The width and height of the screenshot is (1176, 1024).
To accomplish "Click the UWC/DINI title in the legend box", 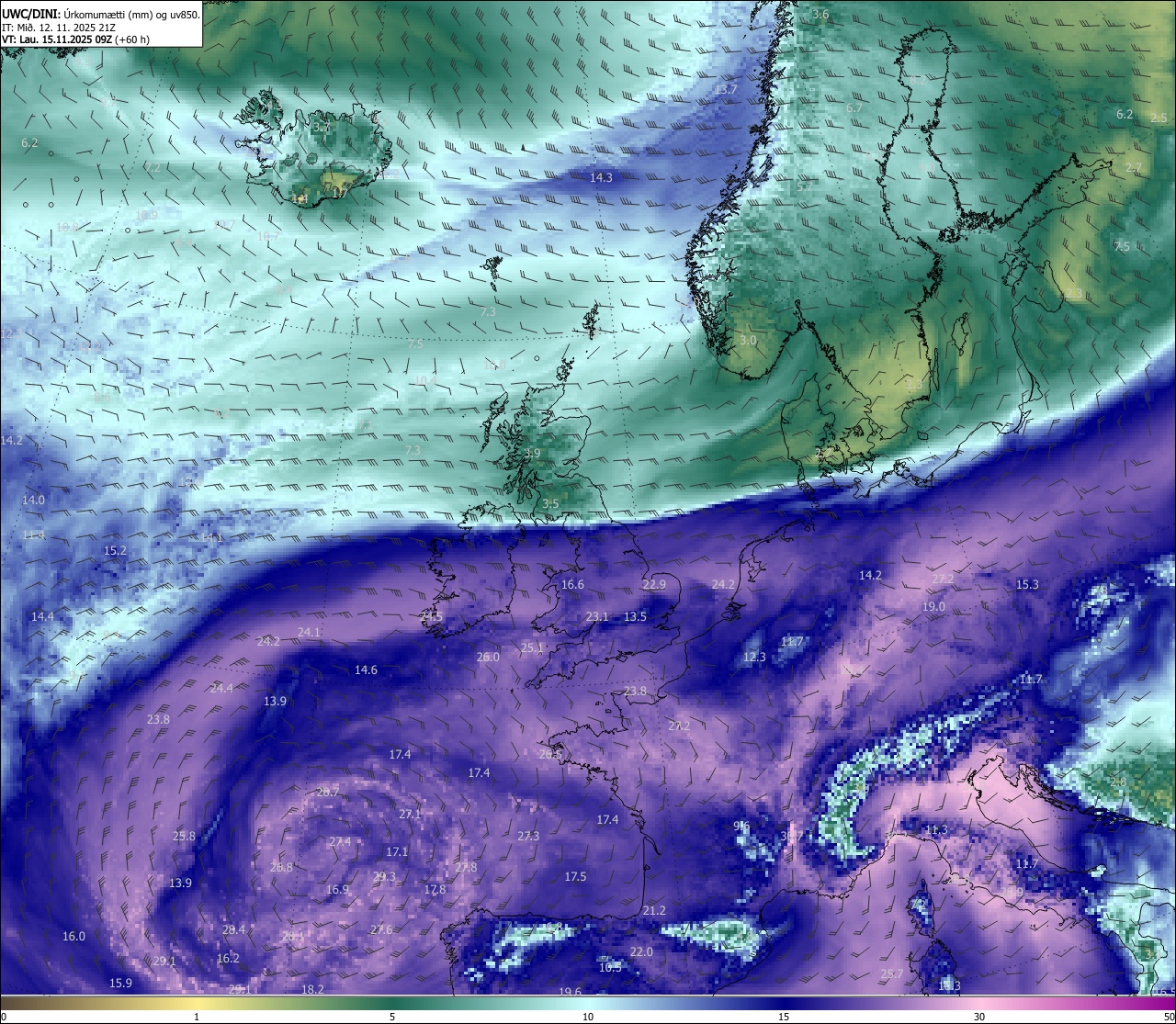I will [29, 14].
